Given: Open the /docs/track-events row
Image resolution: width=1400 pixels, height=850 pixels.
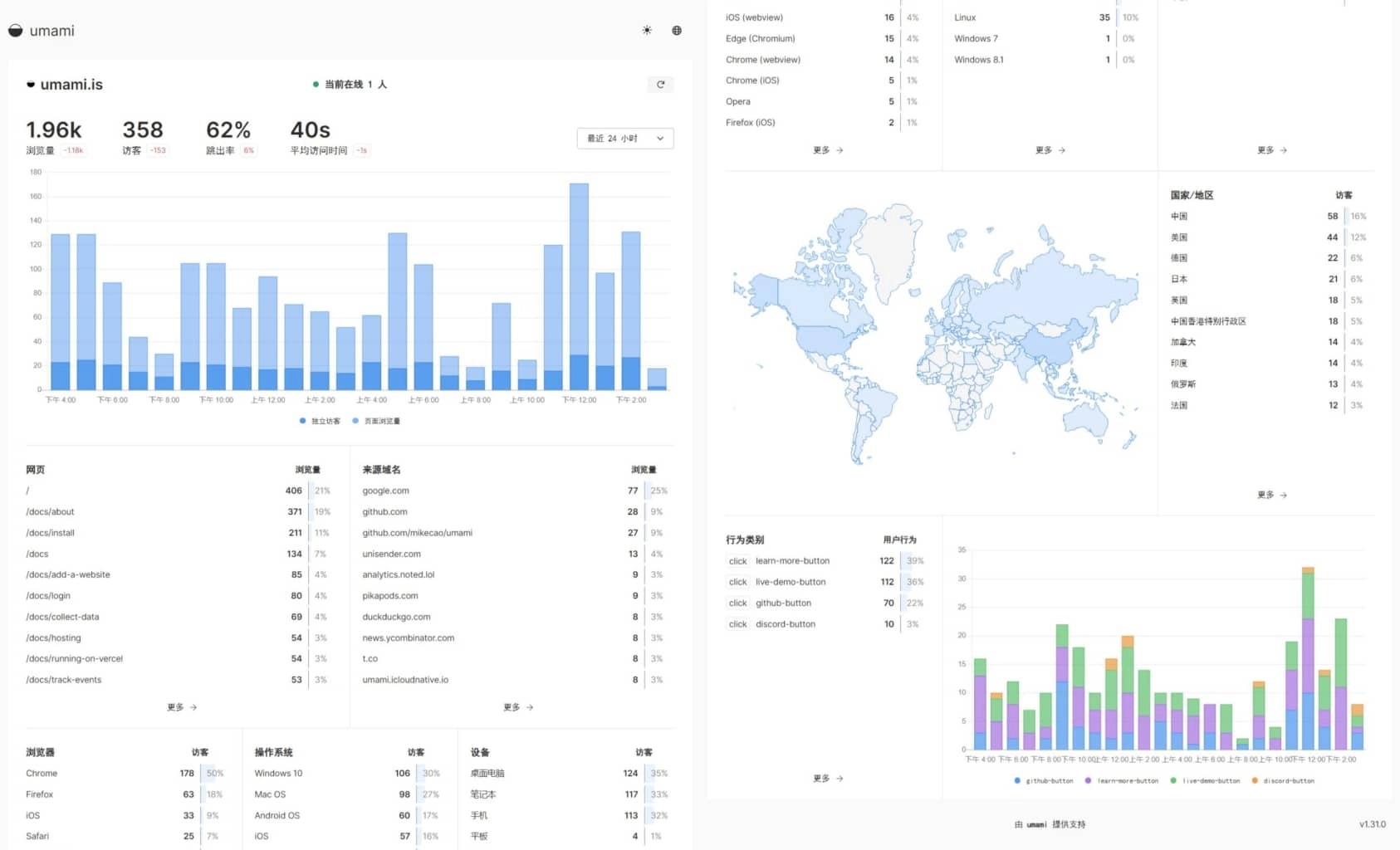Looking at the screenshot, I should tap(179, 680).
